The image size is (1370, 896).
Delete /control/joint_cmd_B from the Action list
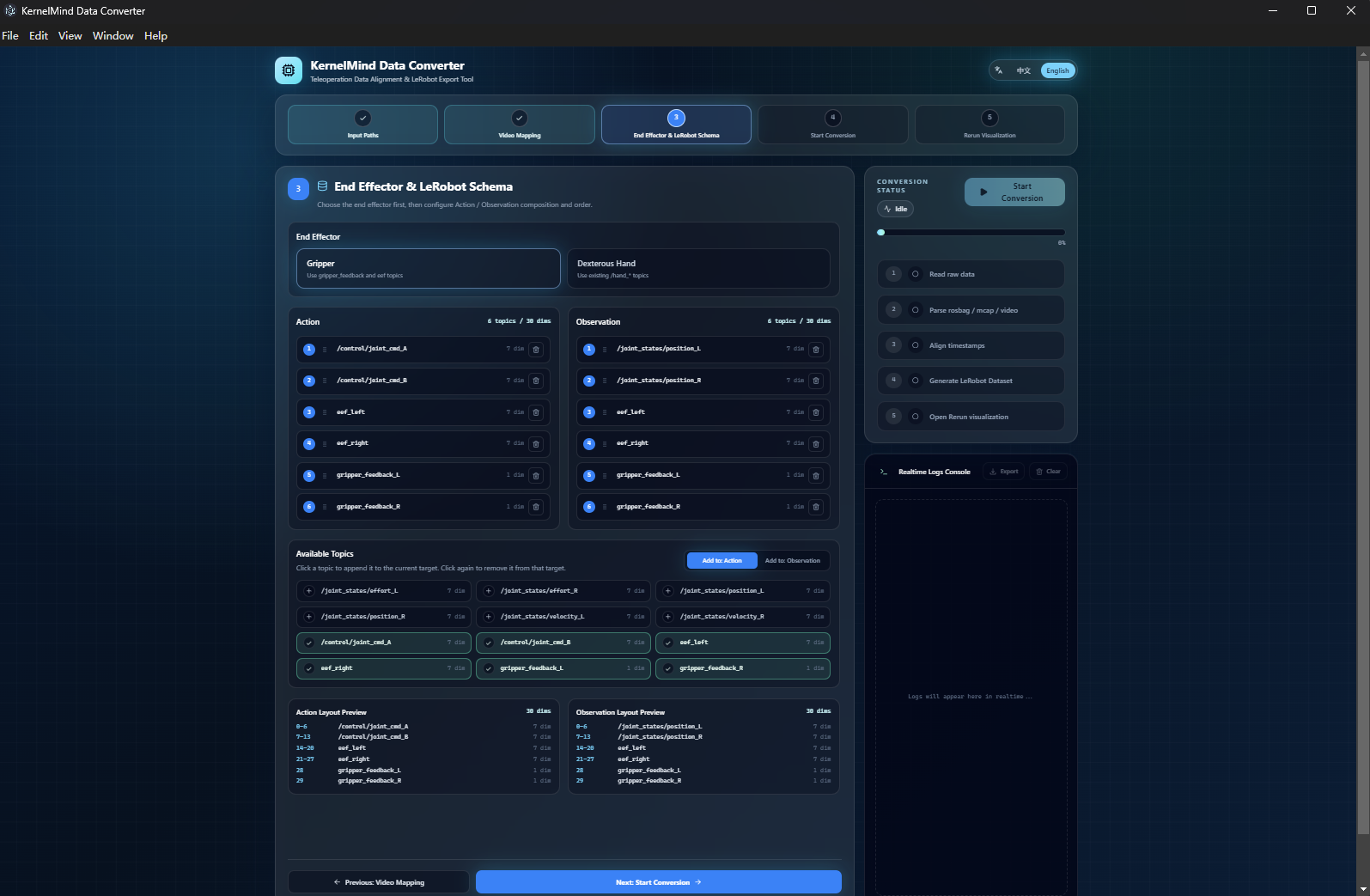536,381
